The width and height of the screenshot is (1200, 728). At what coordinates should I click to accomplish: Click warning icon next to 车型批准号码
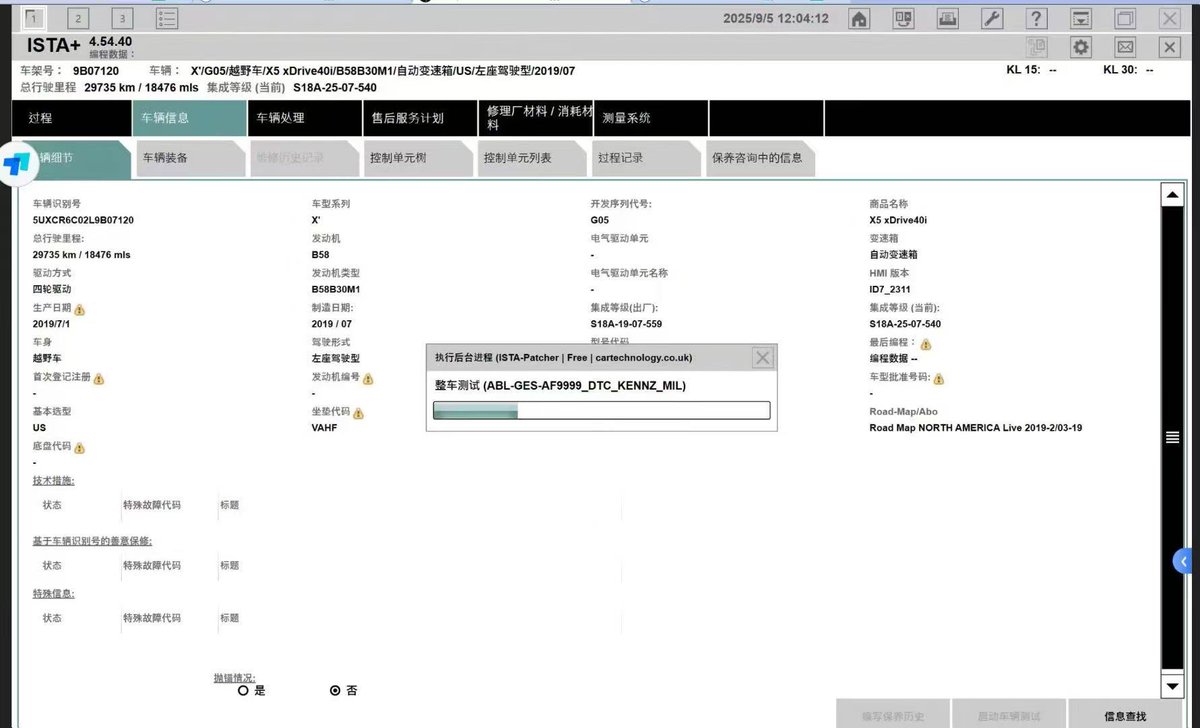[x=939, y=379]
